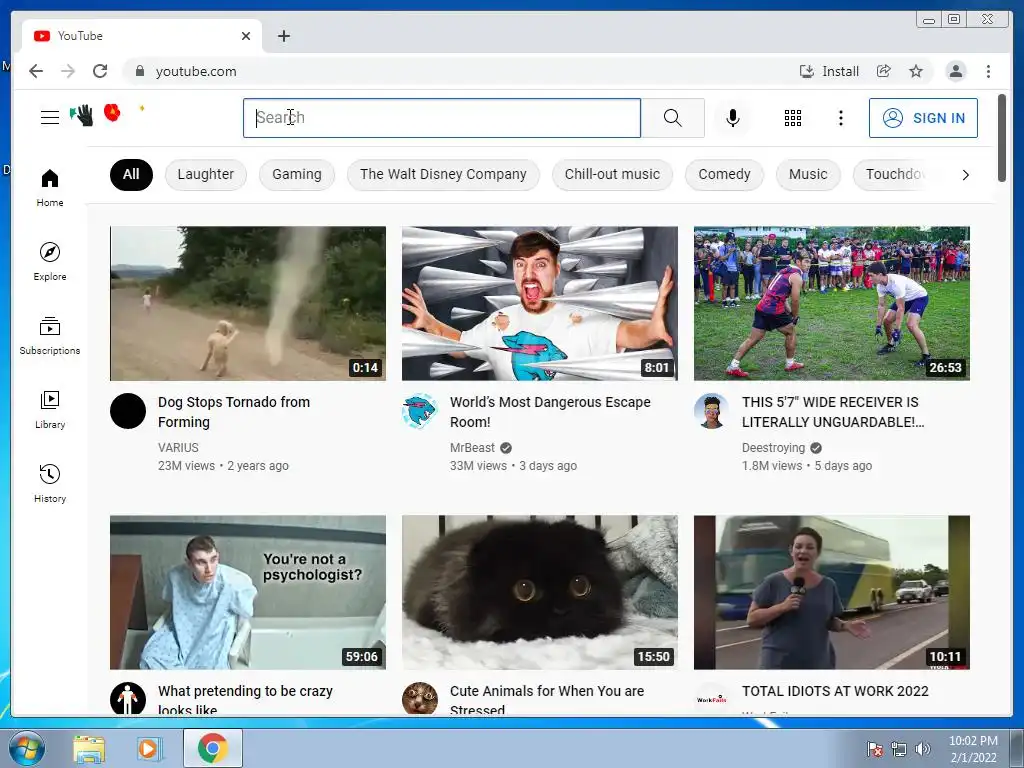1024x768 pixels.
Task: Open the volume tray icon
Action: (x=922, y=749)
